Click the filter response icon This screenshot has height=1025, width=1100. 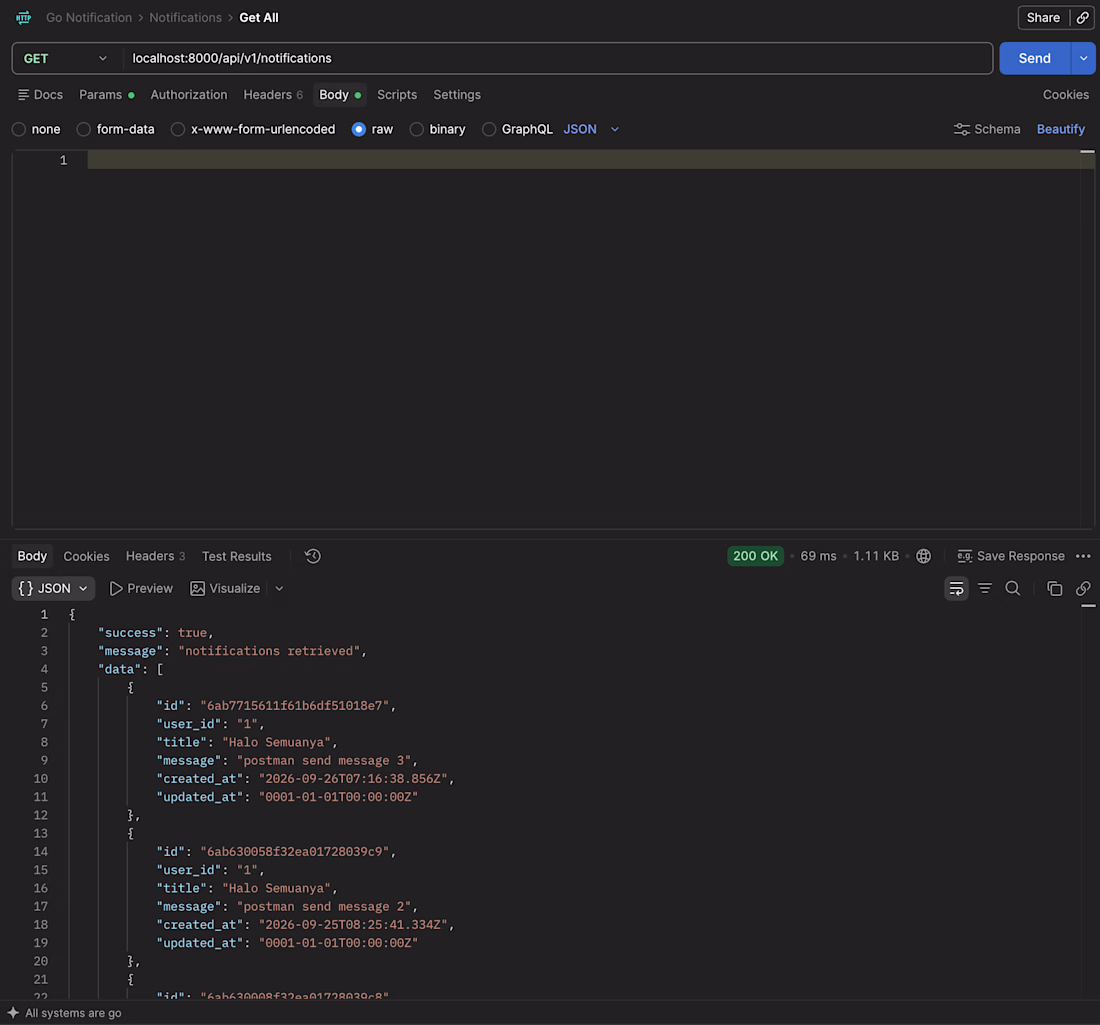coord(985,589)
